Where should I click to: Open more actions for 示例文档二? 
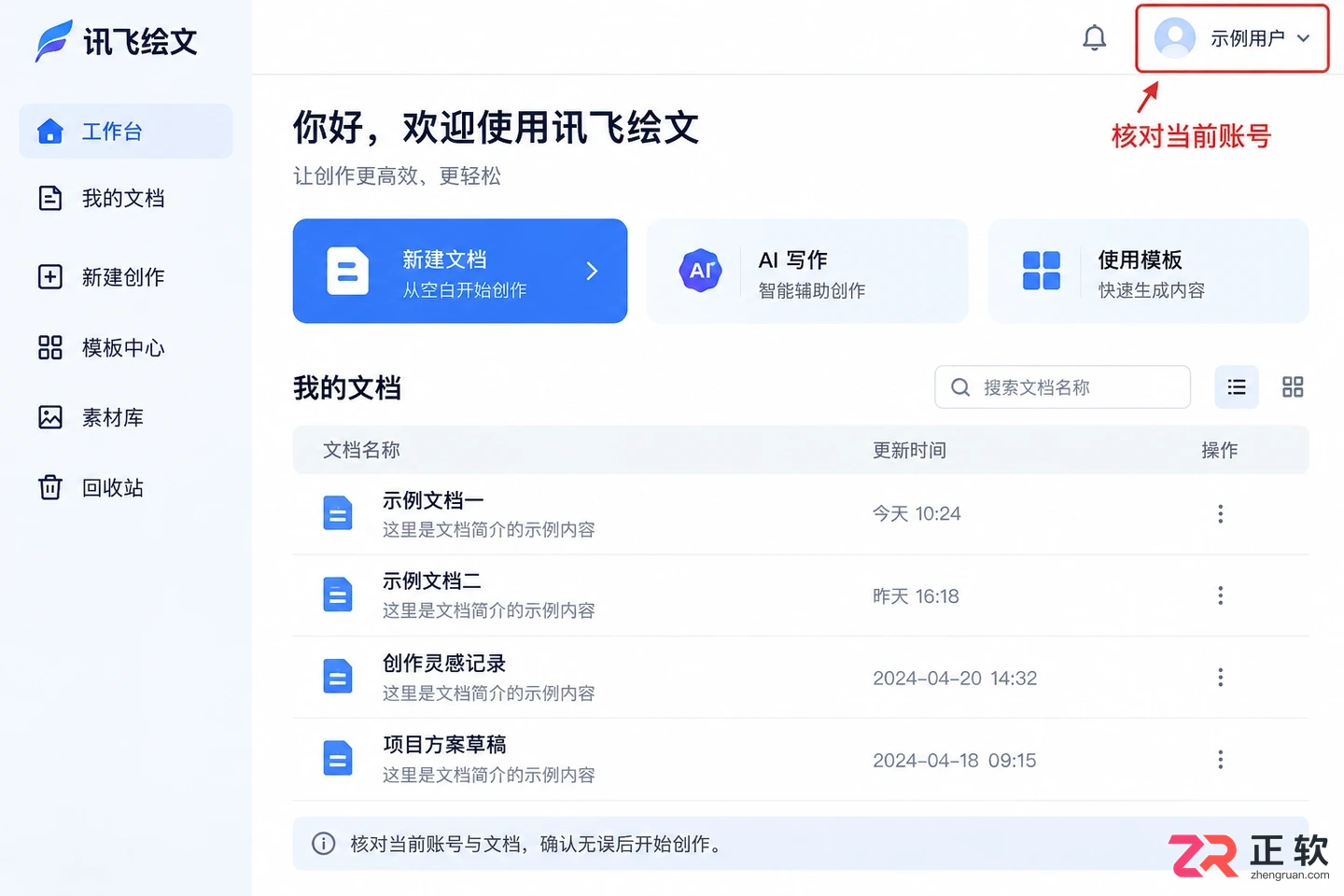(x=1220, y=595)
